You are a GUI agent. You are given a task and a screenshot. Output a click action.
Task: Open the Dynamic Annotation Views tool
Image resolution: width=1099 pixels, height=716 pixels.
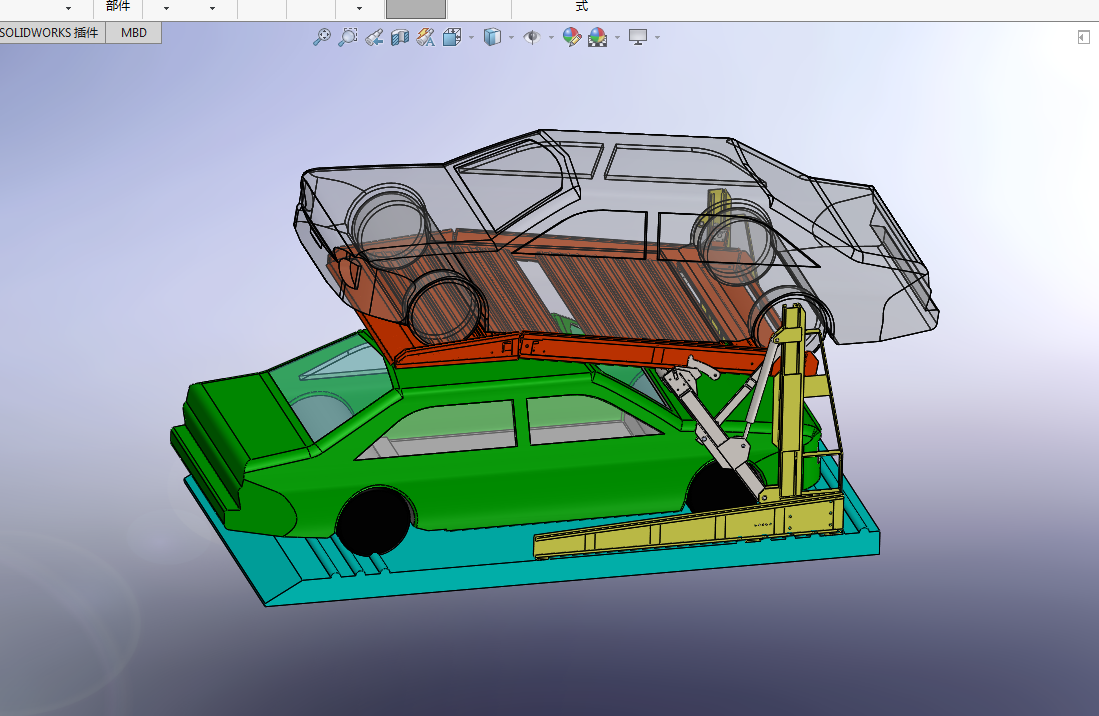[x=425, y=37]
